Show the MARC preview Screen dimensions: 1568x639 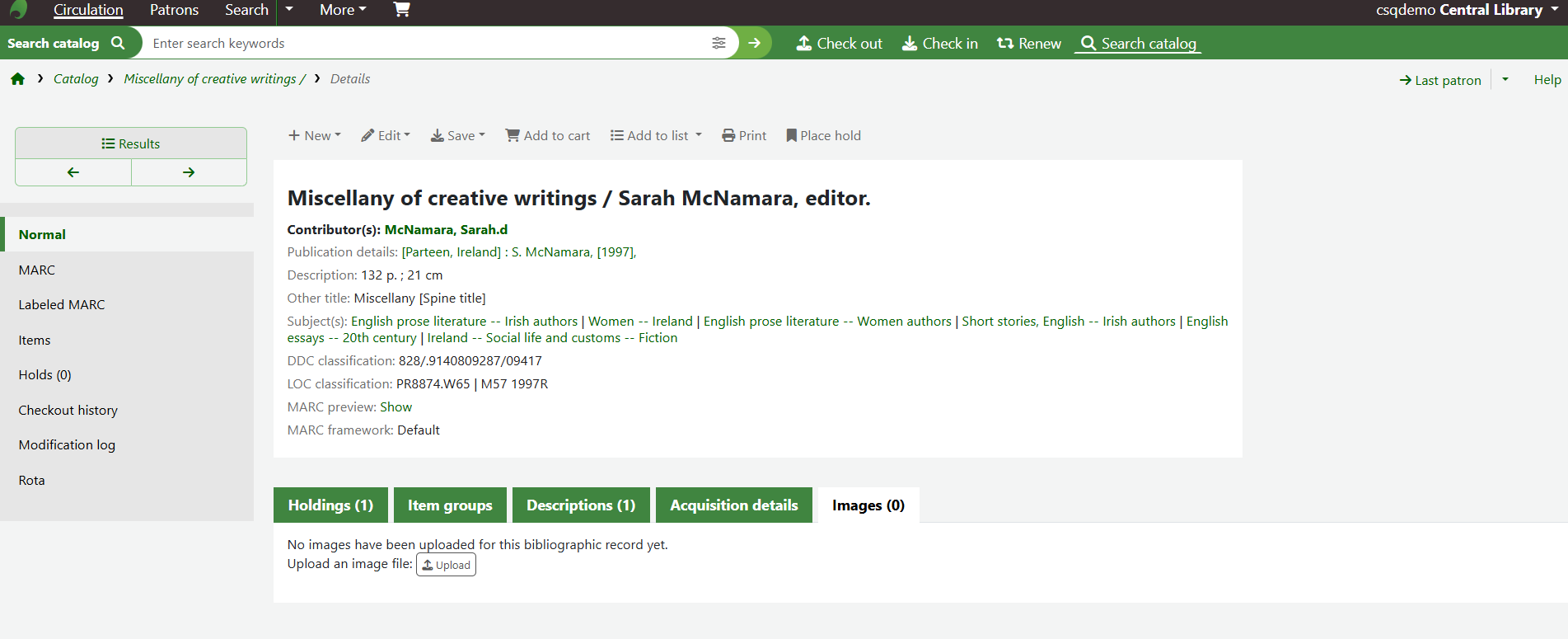pyautogui.click(x=396, y=407)
